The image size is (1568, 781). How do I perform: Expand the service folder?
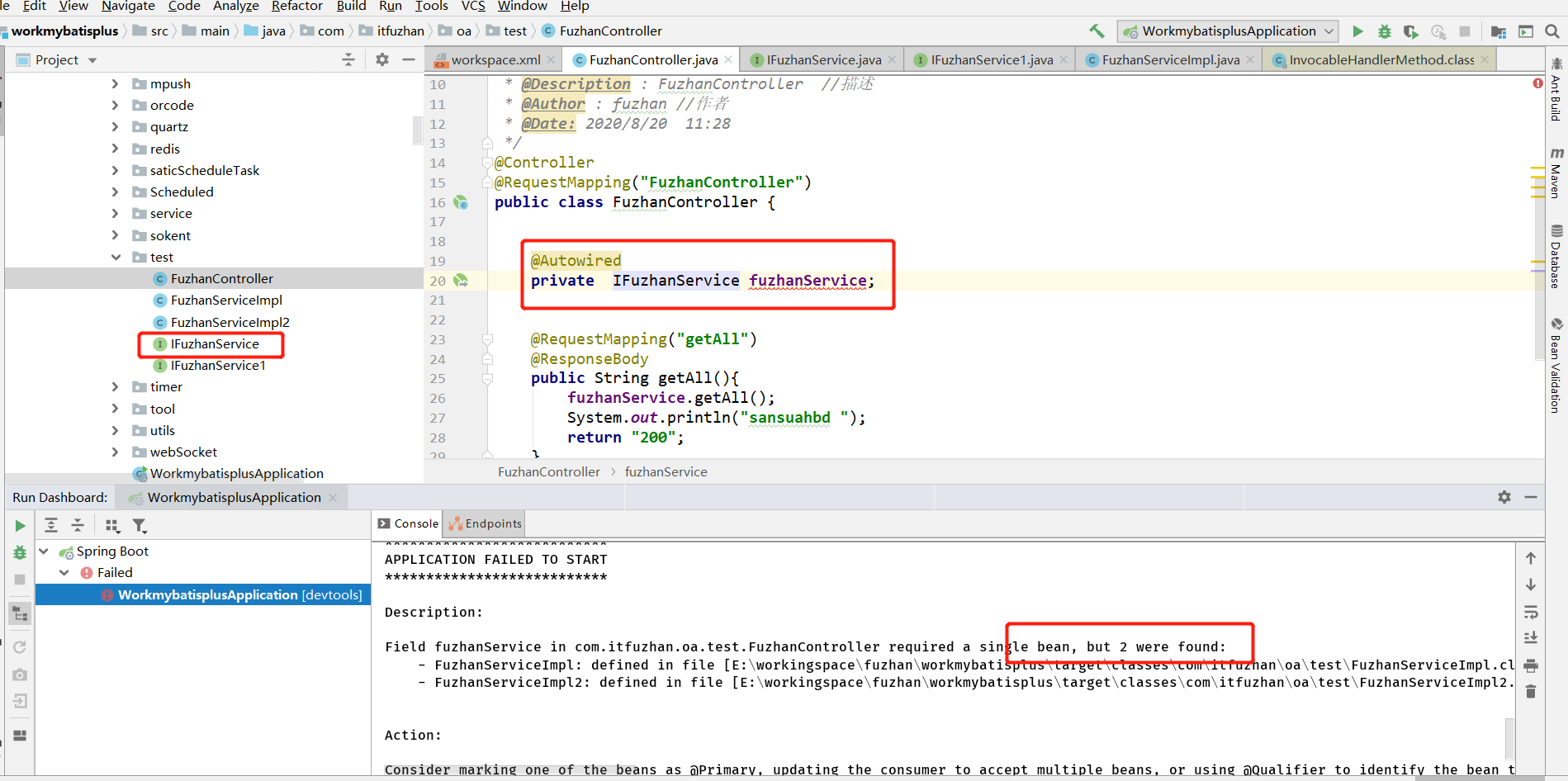115,213
